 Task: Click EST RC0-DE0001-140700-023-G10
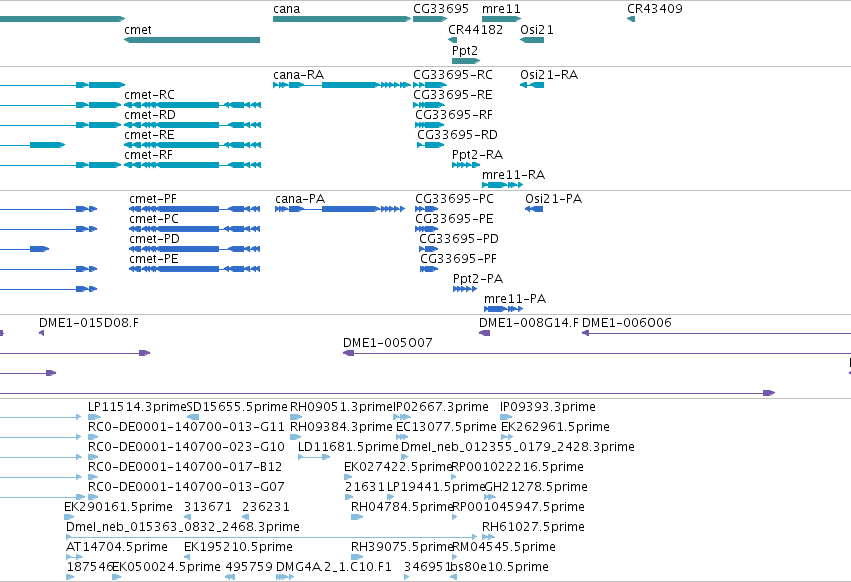pyautogui.click(x=186, y=447)
